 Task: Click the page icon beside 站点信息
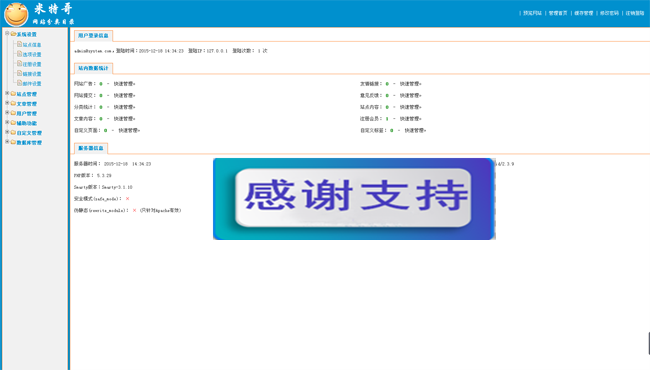(x=19, y=44)
